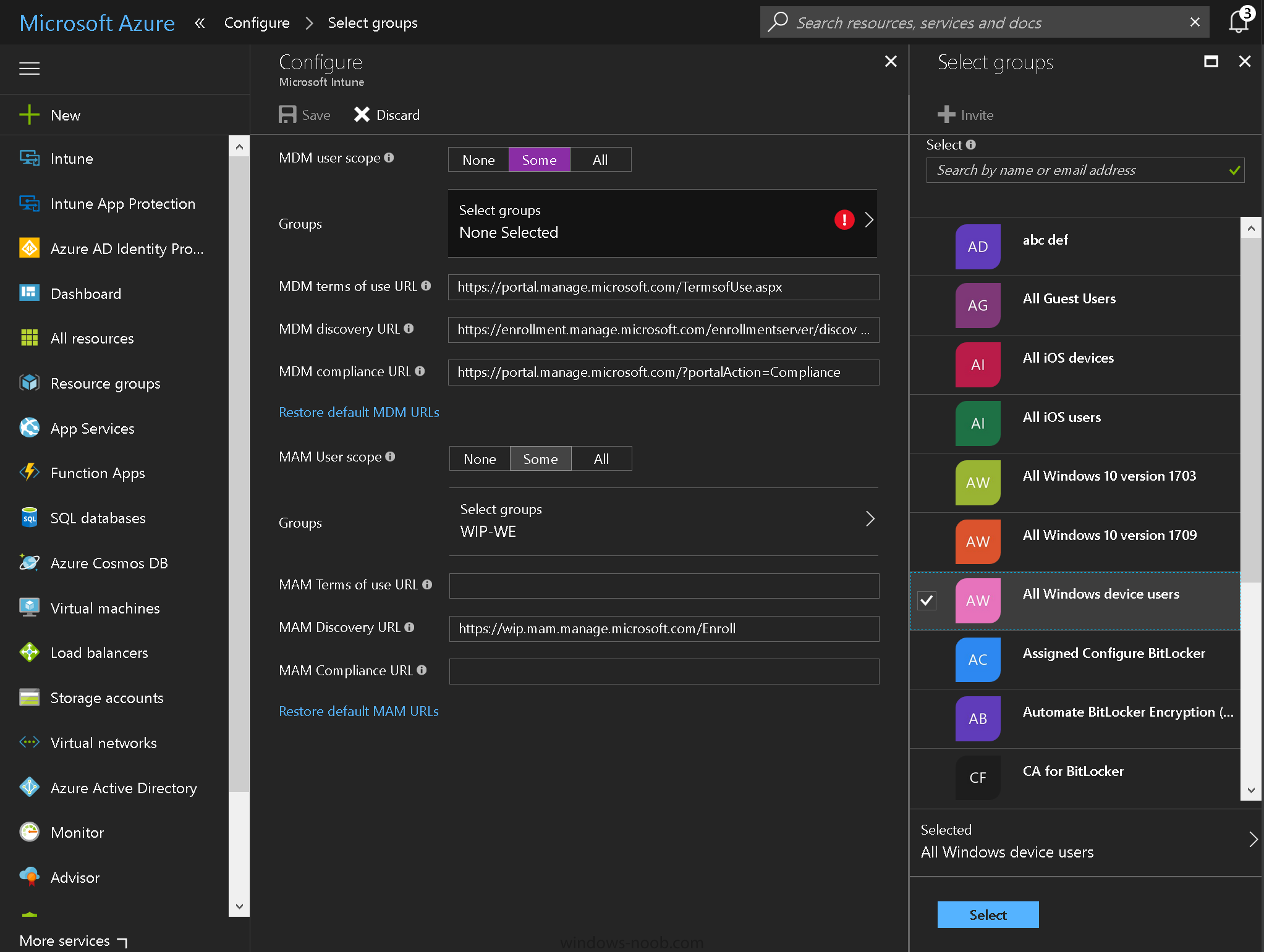Set MAM User scope to All
Screen dimensions: 1264x952
[x=601, y=459]
